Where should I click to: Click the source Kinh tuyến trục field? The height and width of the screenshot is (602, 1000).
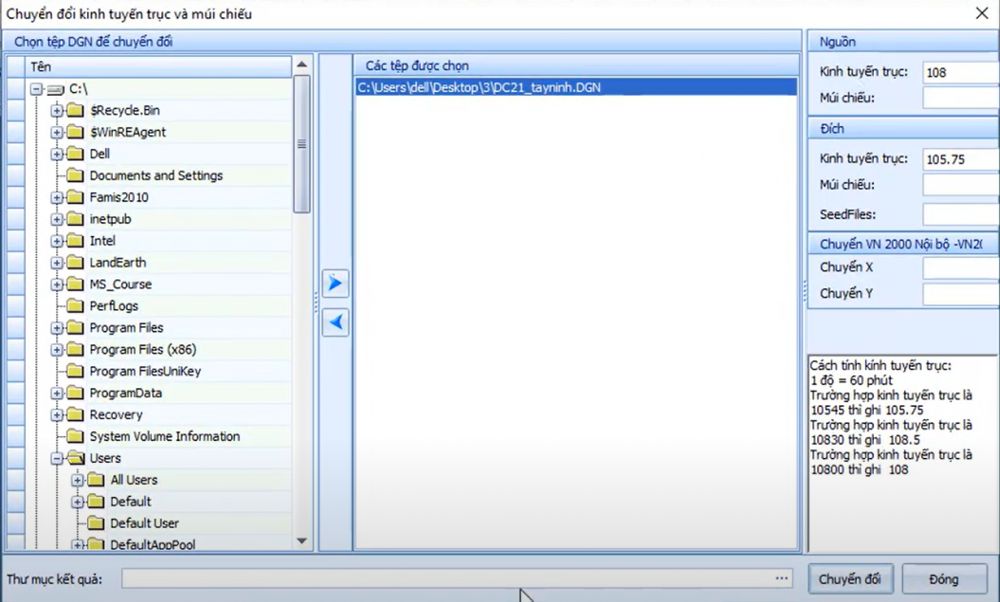tap(960, 72)
